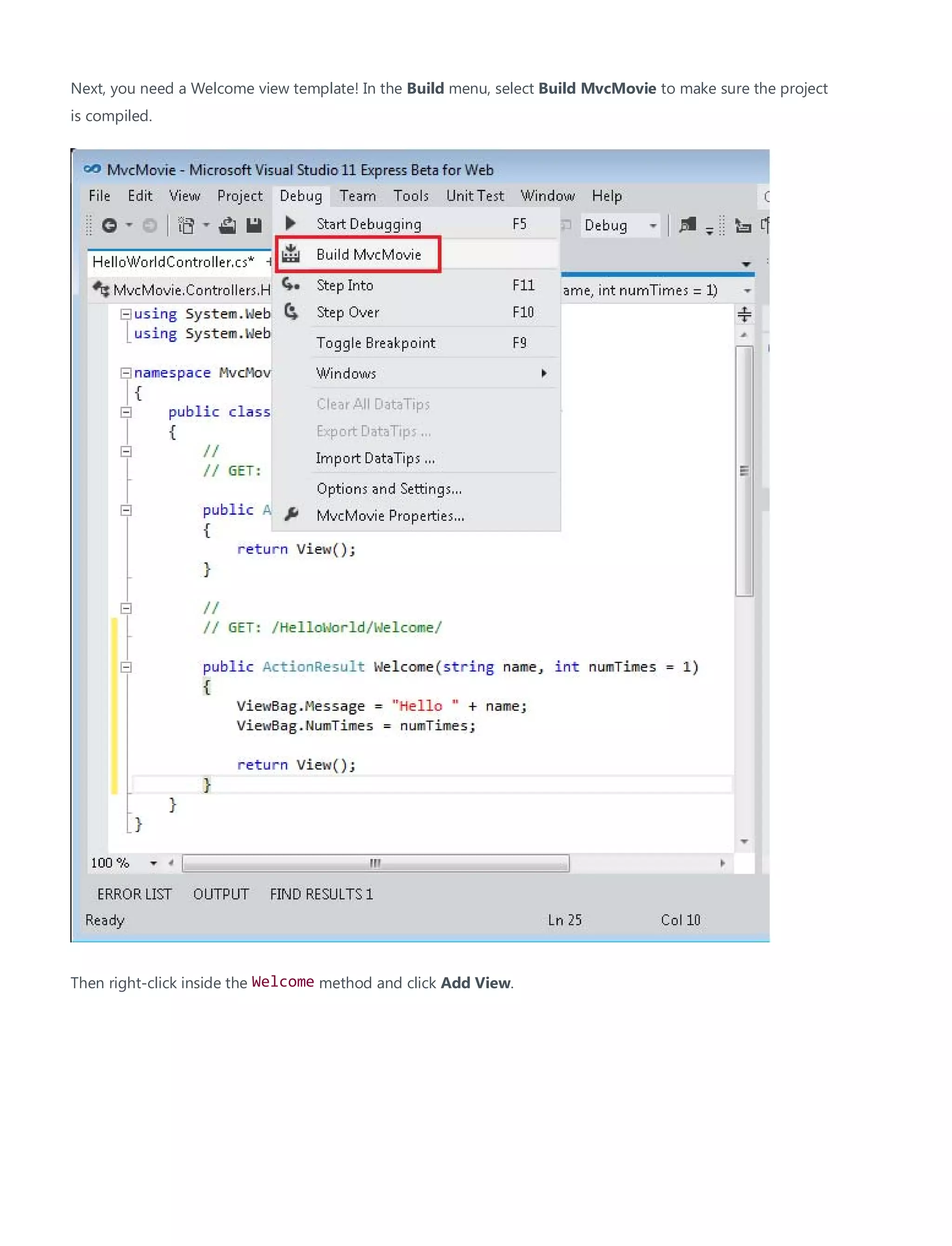Viewport: 952px width, 1246px height.
Task: Open the ERROR LIST panel tab
Action: coord(134,894)
